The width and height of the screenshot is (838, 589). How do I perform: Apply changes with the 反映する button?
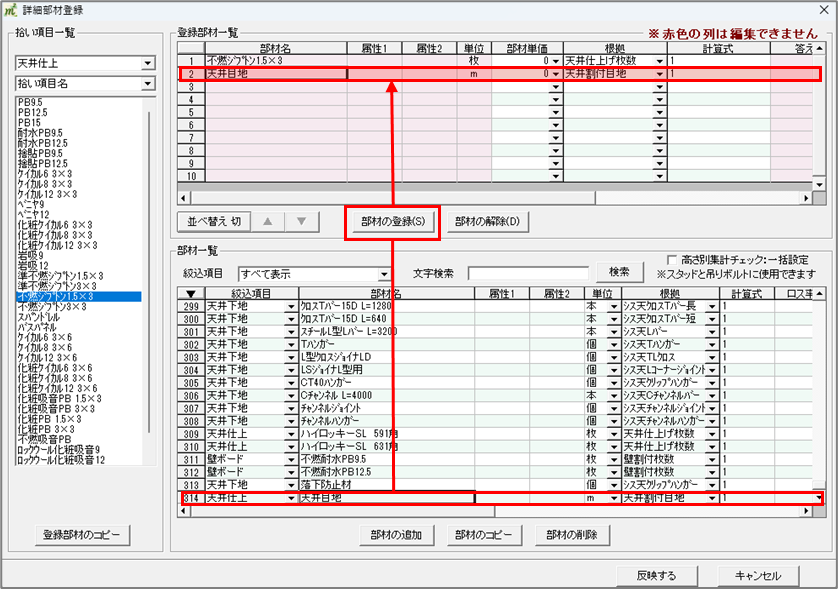655,575
